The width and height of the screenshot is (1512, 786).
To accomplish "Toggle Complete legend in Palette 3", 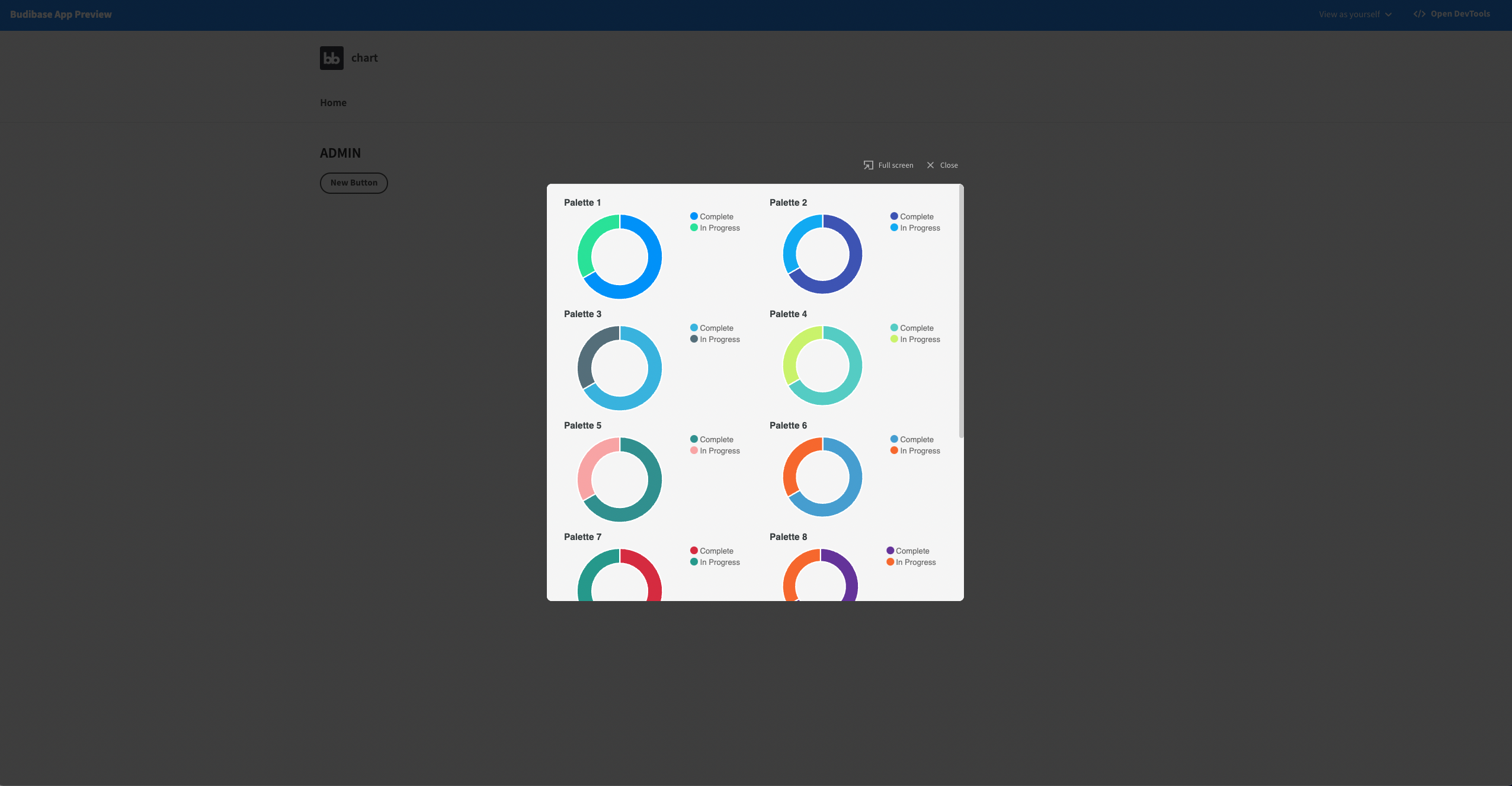I will [x=712, y=328].
